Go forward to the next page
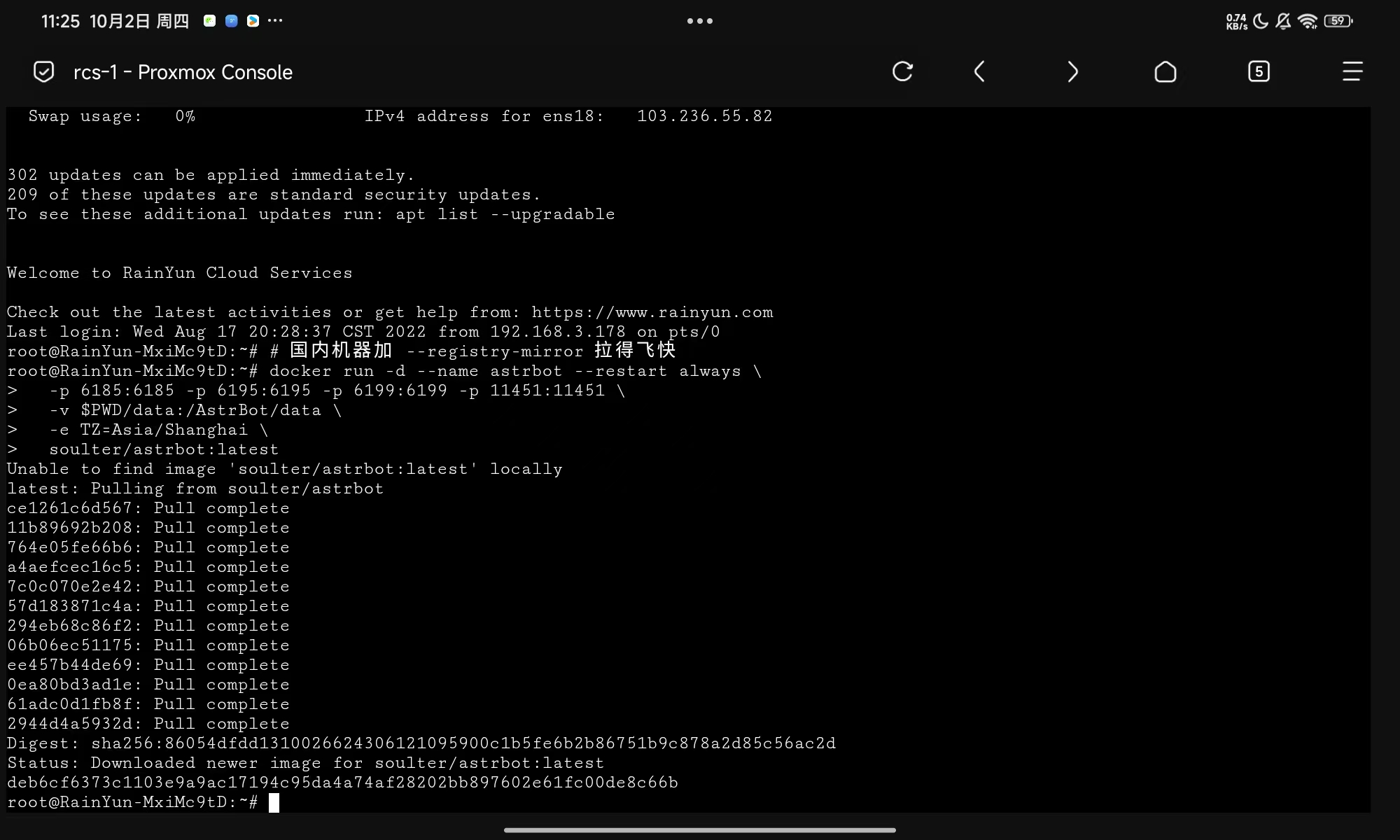Image resolution: width=1400 pixels, height=840 pixels. tap(1072, 71)
